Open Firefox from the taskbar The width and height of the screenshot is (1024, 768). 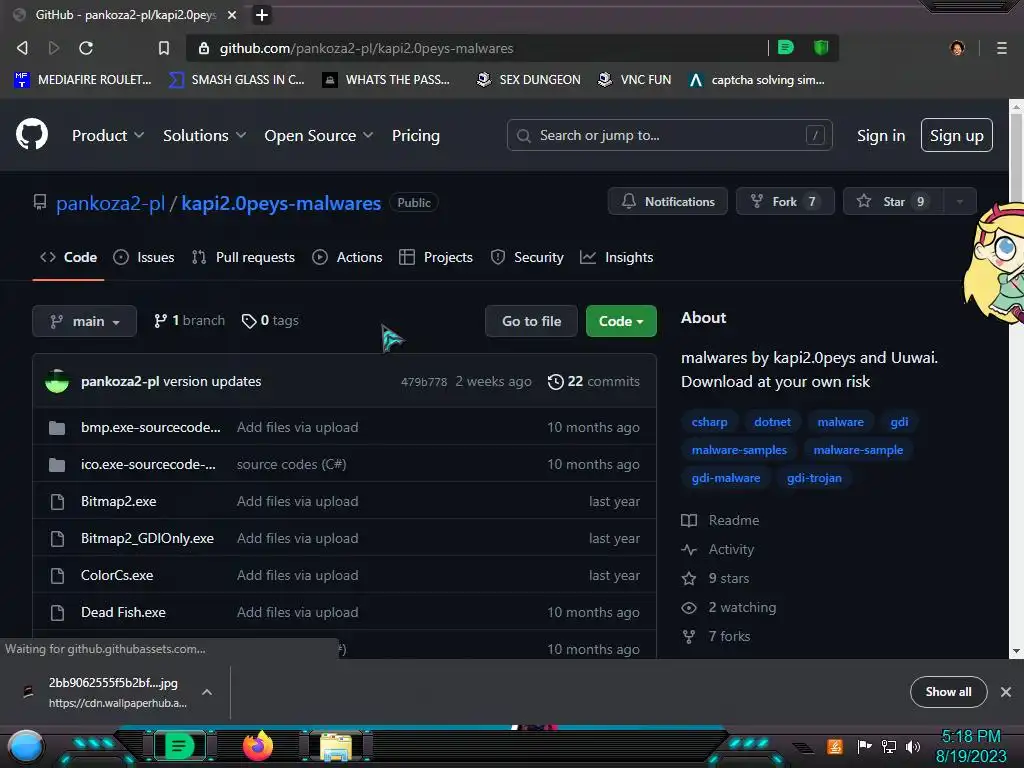(x=258, y=746)
